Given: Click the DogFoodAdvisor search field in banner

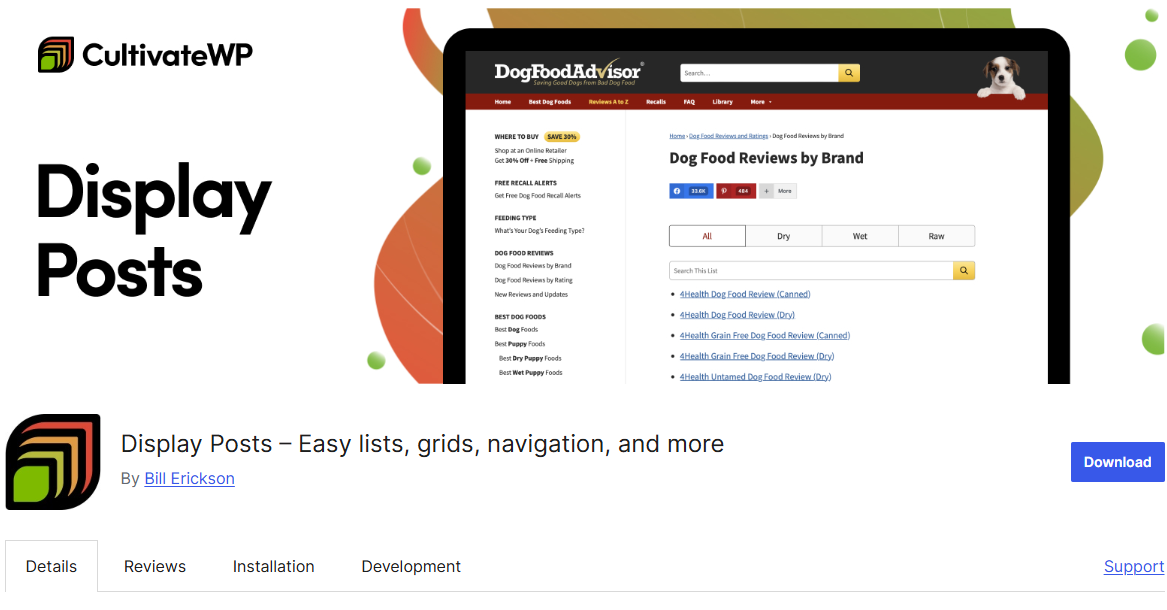Looking at the screenshot, I should click(759, 73).
